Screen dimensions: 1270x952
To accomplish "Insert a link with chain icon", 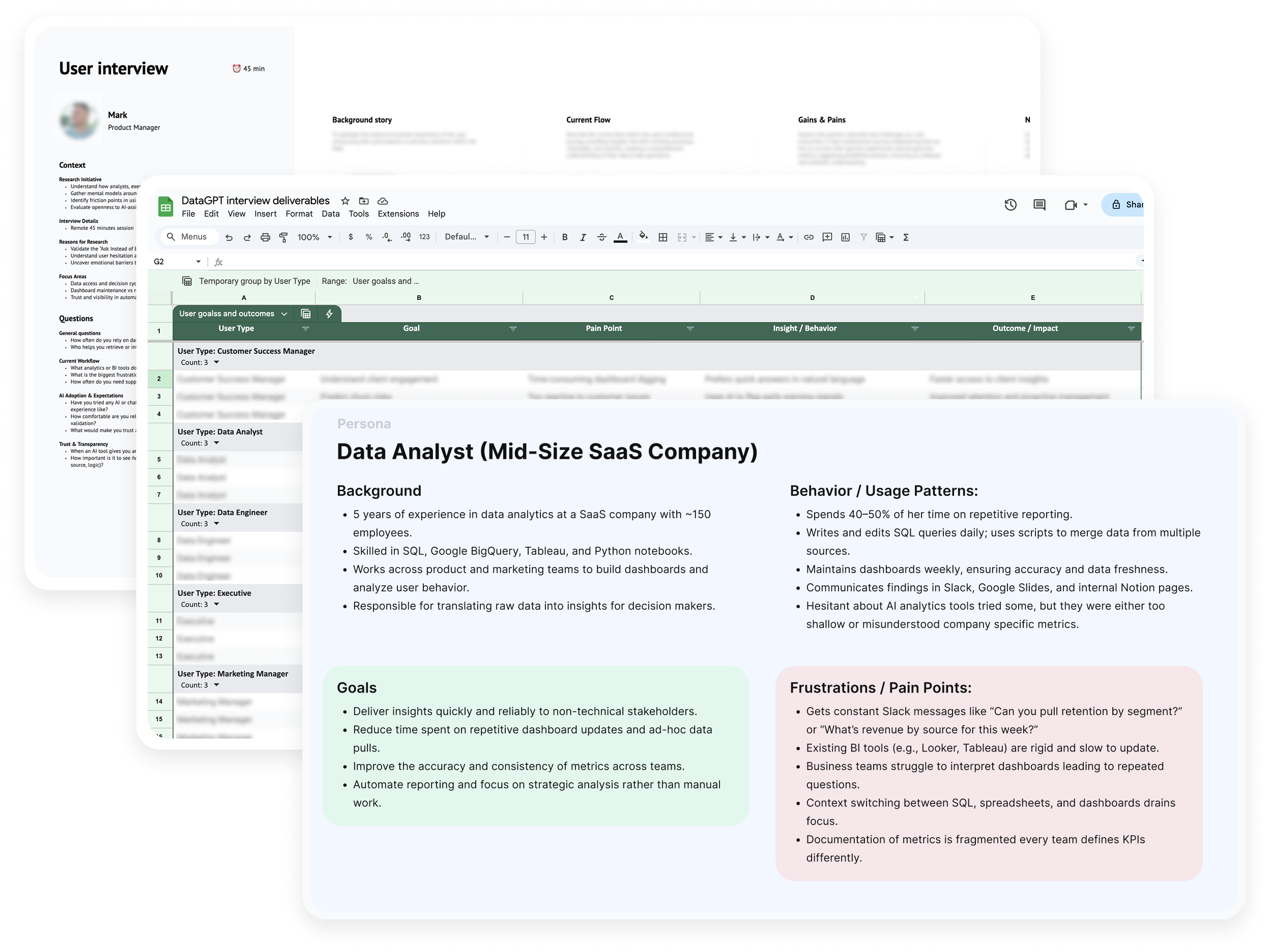I will pos(809,237).
